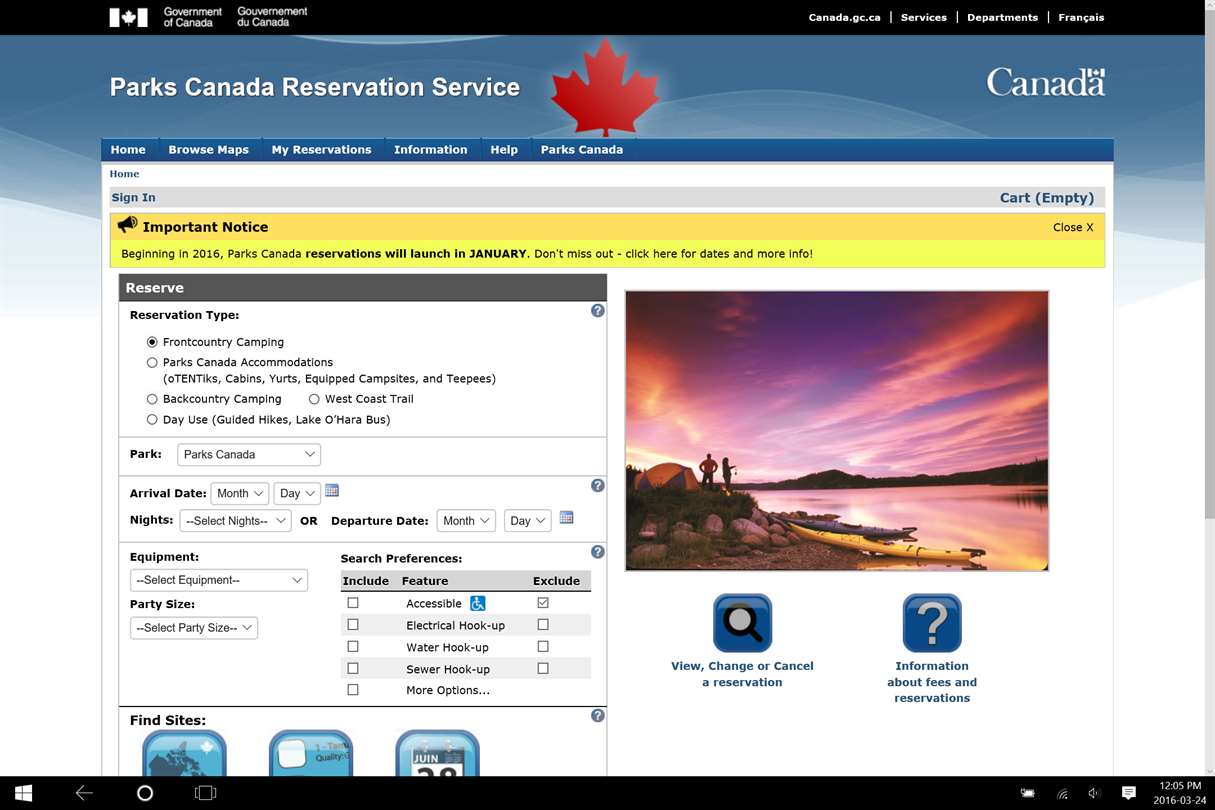Open the Information navigation tab
The image size is (1215, 810).
431,150
